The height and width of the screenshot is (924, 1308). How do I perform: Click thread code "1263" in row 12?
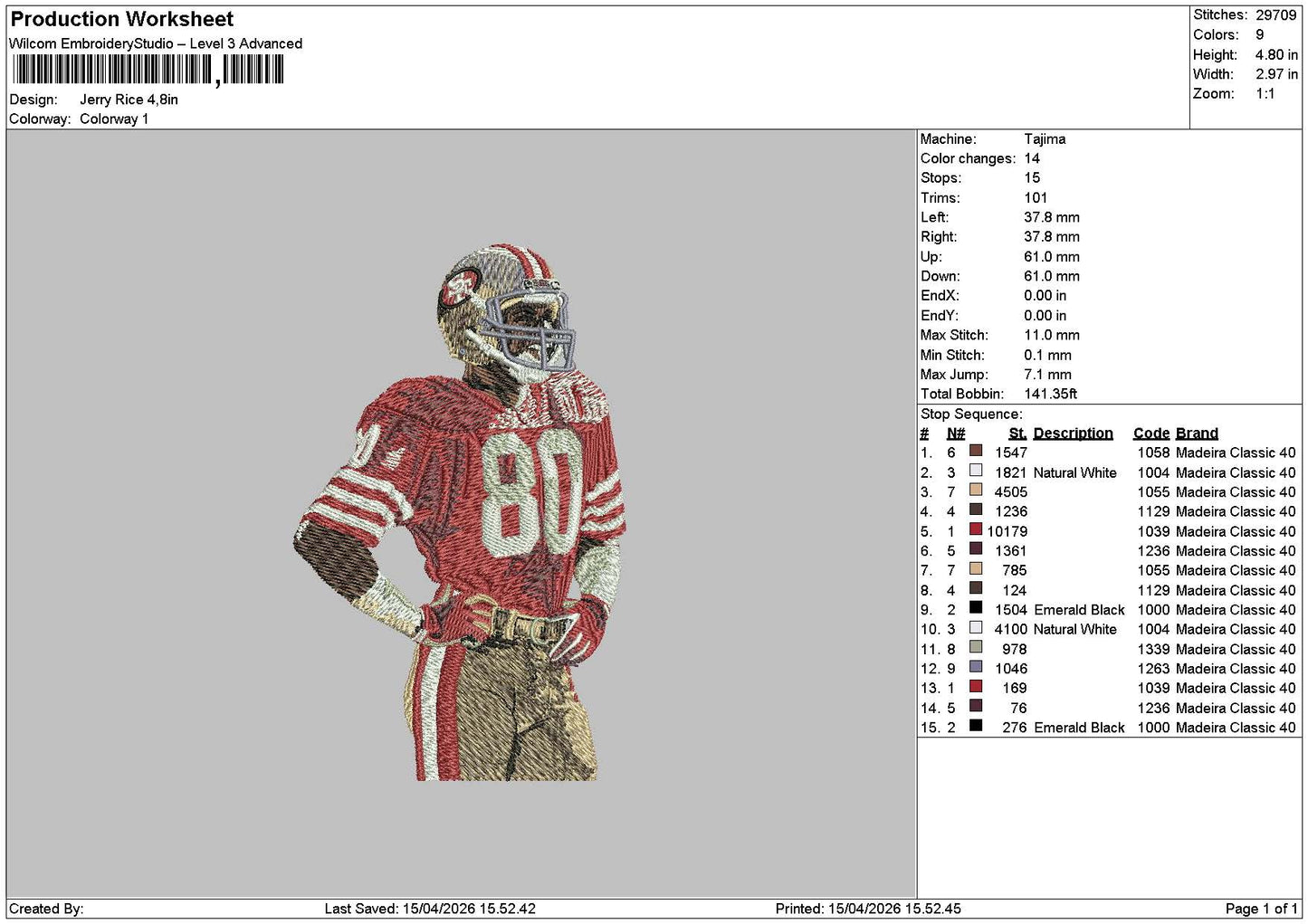[1154, 669]
